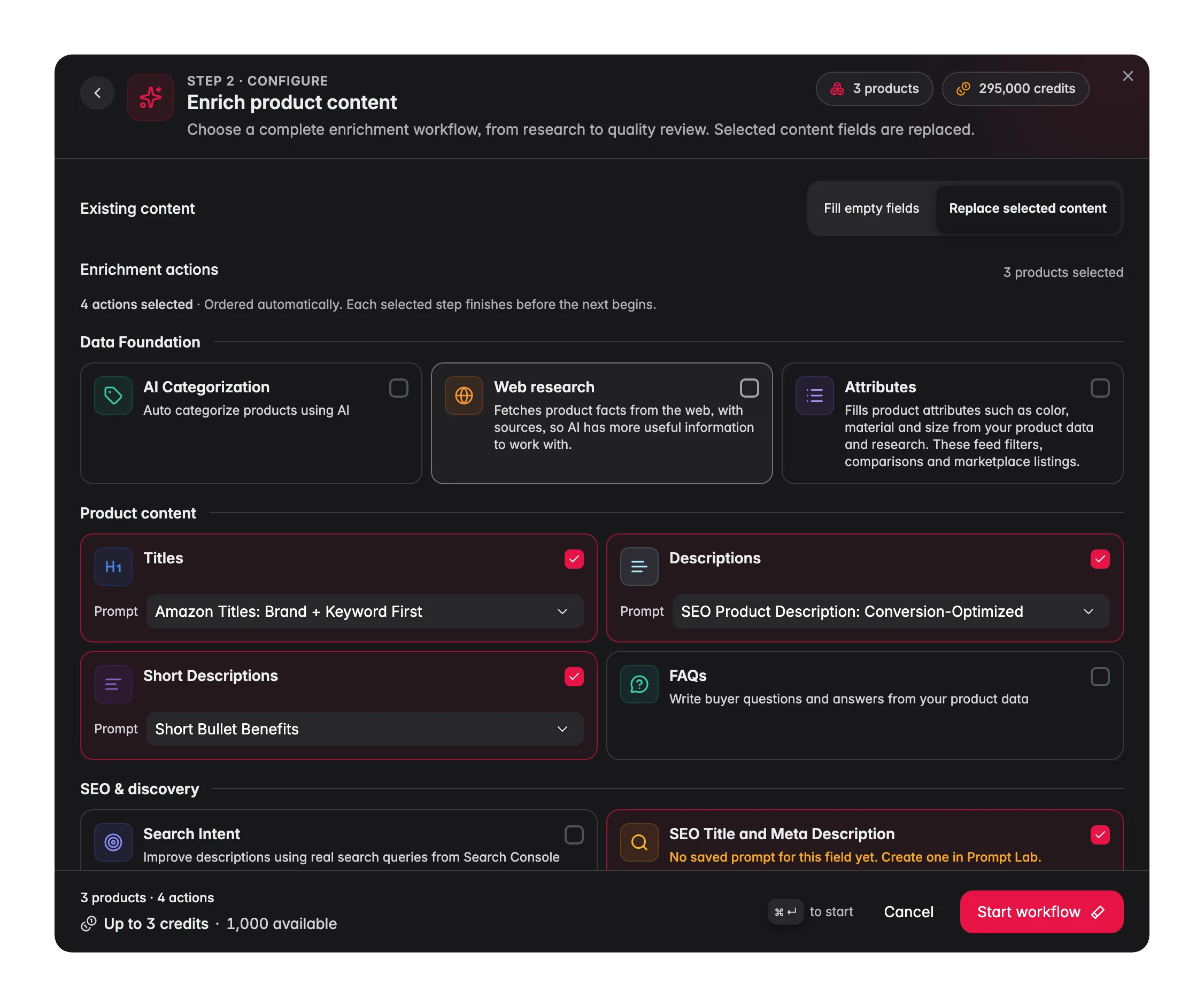
Task: Click the FAQs question bubble icon
Action: (x=639, y=684)
